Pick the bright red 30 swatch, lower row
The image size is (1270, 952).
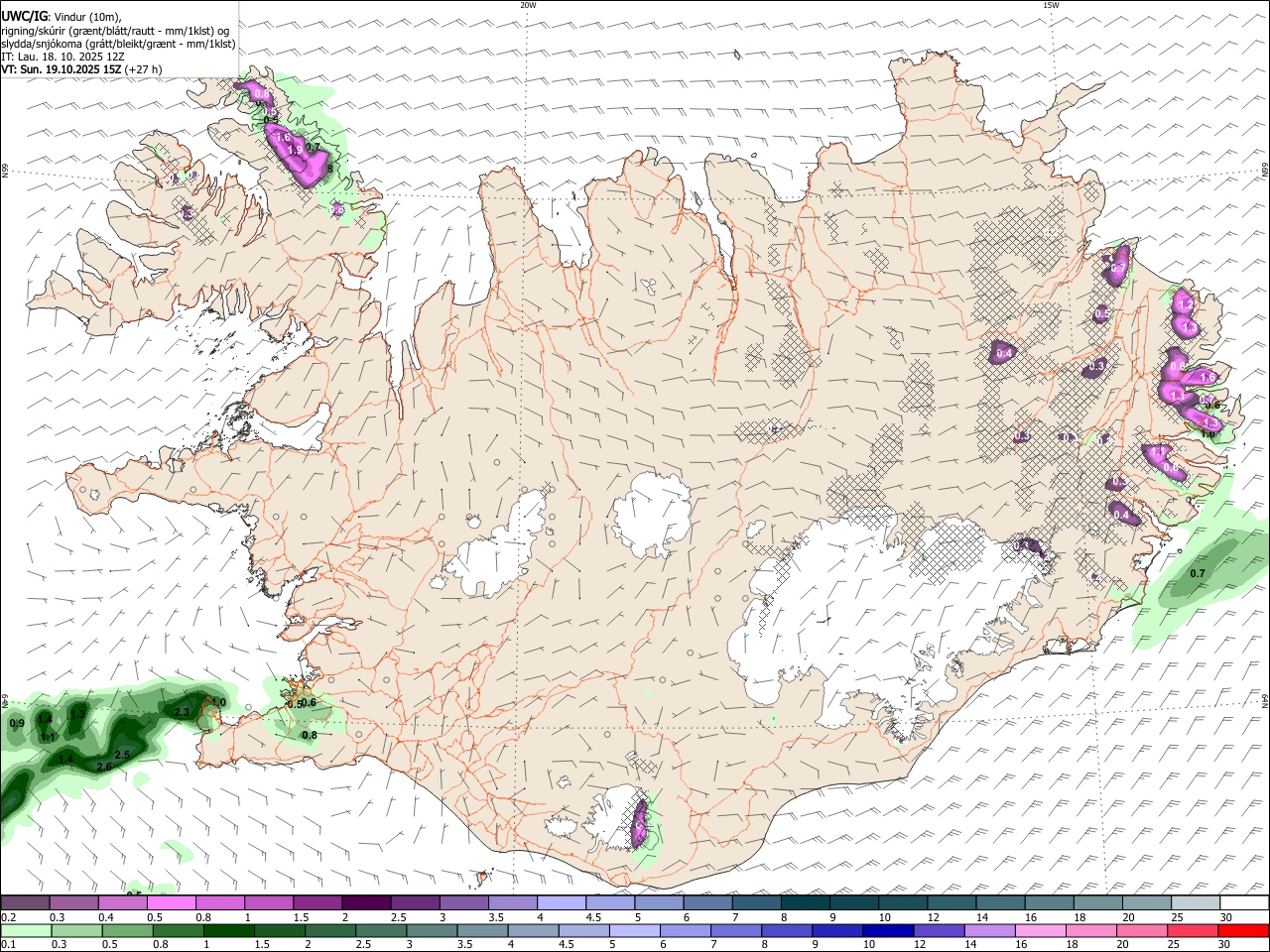point(1244,930)
